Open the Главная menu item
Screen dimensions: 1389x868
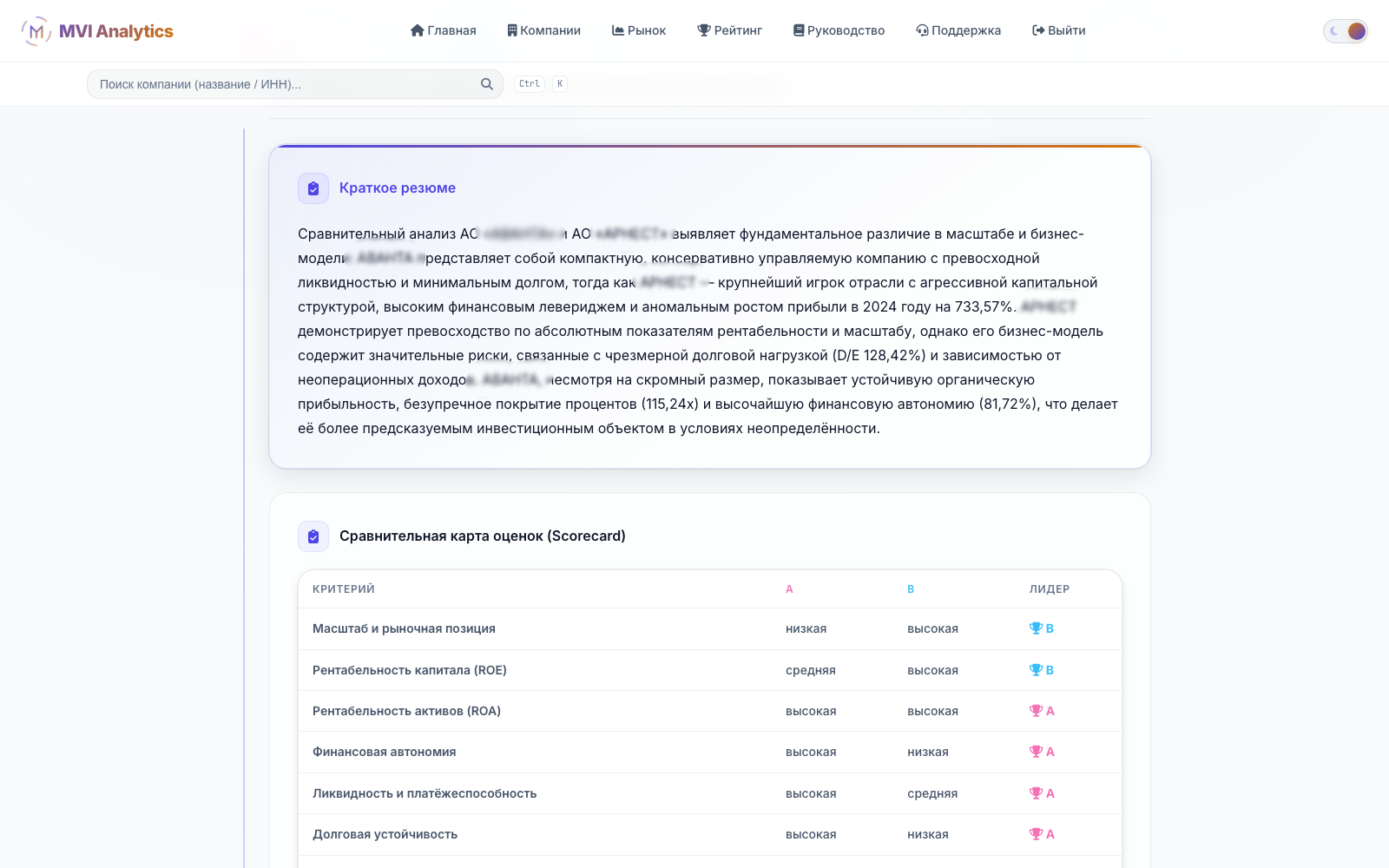[444, 30]
